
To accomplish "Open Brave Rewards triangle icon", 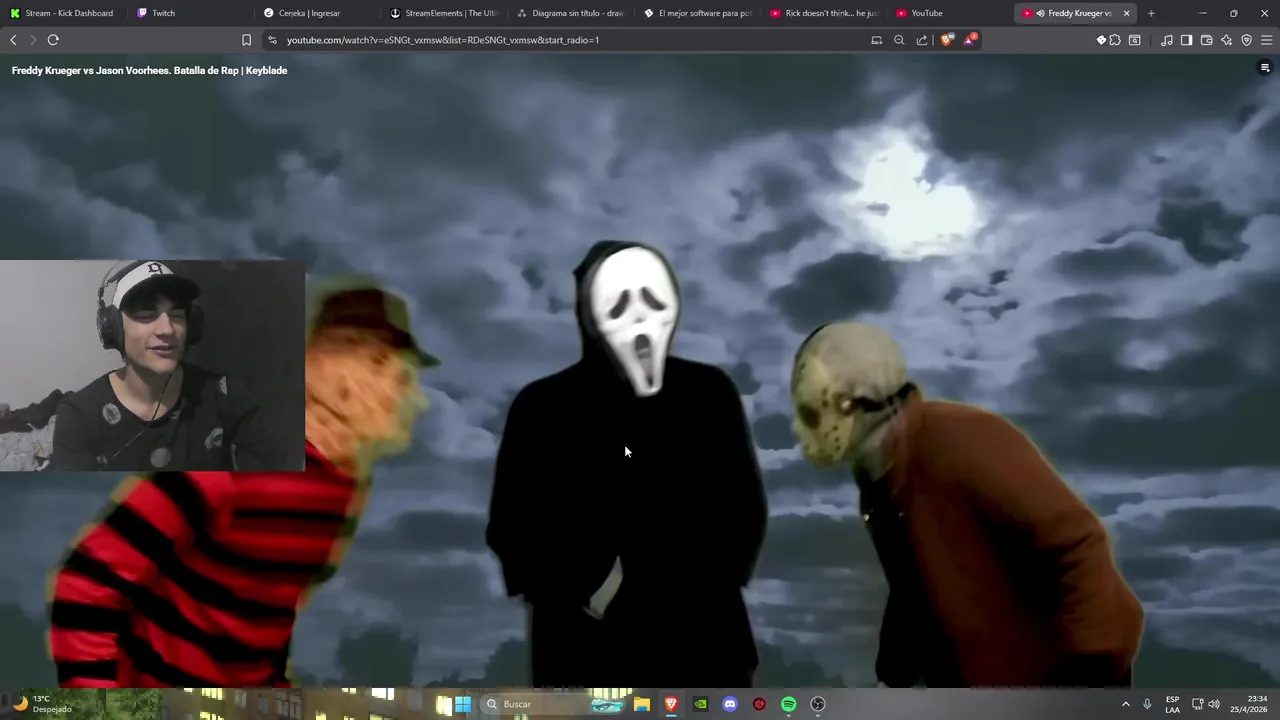I will [969, 40].
